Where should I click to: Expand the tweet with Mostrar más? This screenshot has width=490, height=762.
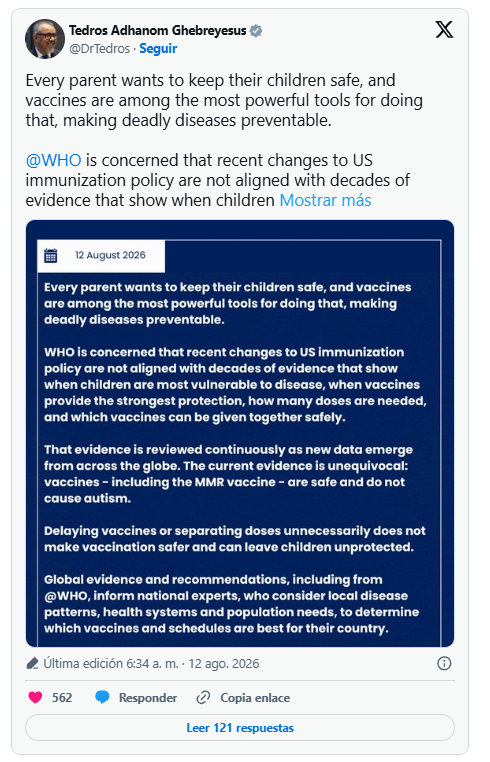(325, 200)
